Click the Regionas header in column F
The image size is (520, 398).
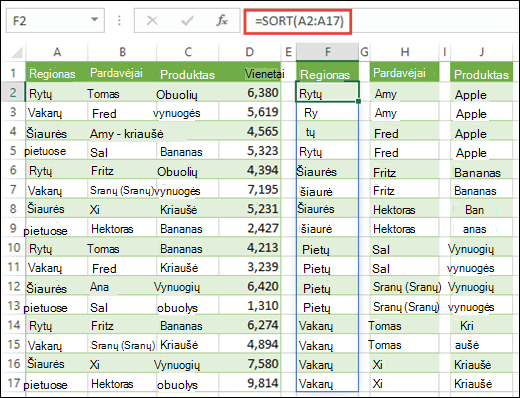[x=328, y=72]
